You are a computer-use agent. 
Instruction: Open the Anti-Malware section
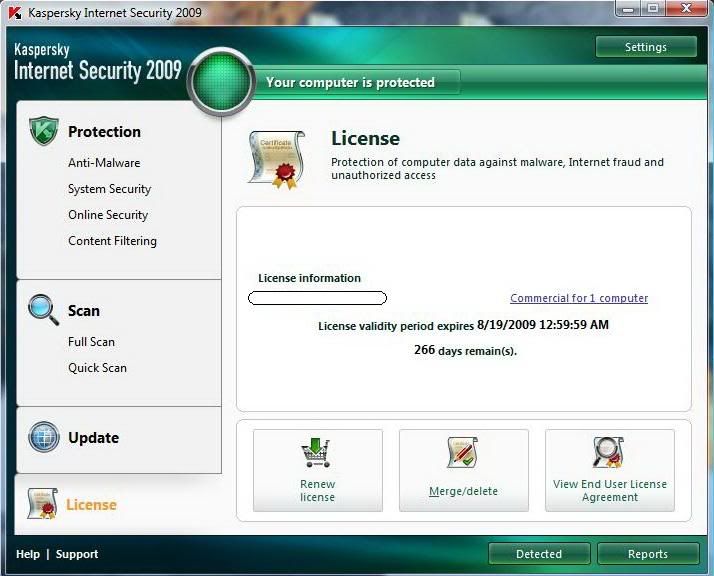[104, 163]
